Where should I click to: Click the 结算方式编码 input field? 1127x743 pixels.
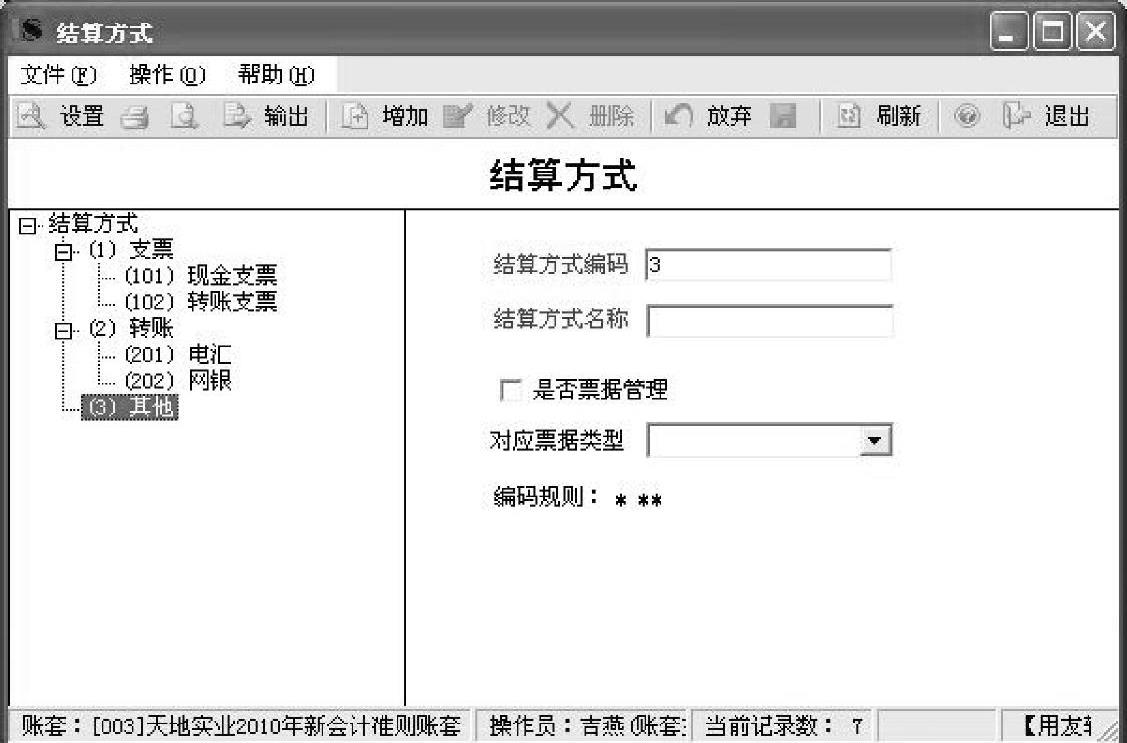click(x=768, y=265)
